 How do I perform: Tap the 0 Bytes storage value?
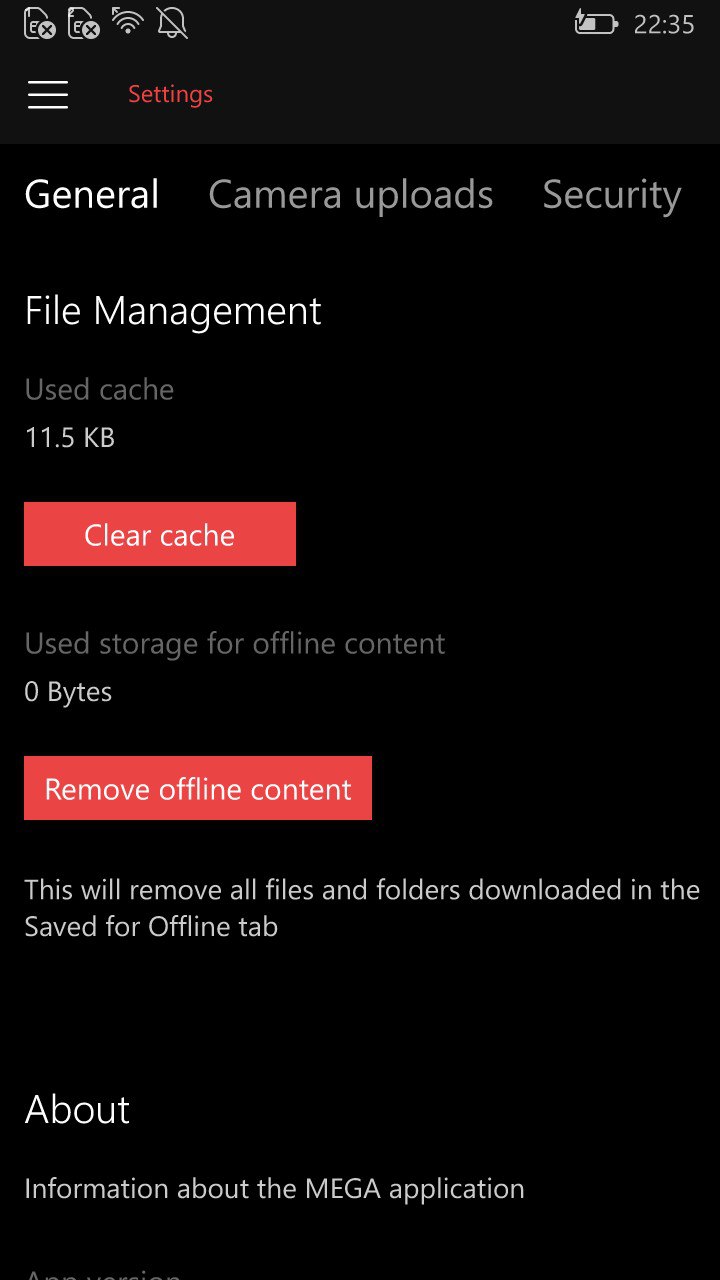tap(68, 692)
